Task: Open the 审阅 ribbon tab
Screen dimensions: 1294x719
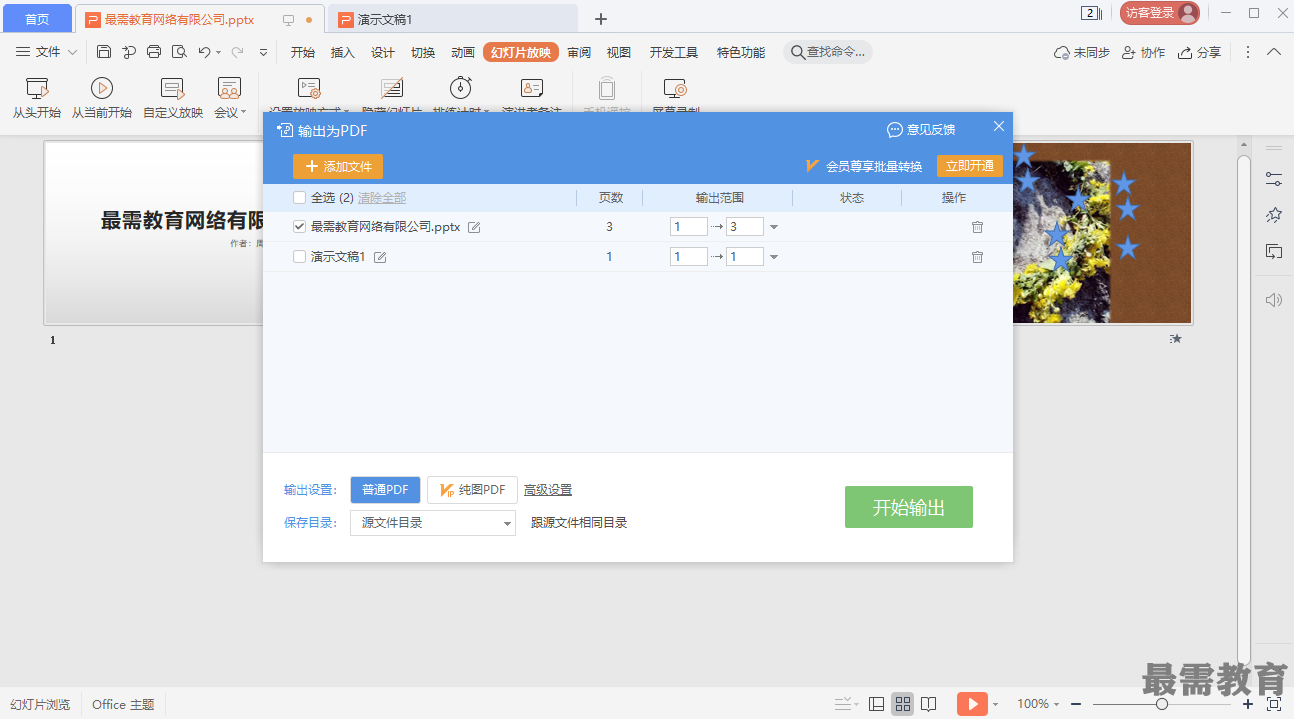Action: pyautogui.click(x=579, y=53)
